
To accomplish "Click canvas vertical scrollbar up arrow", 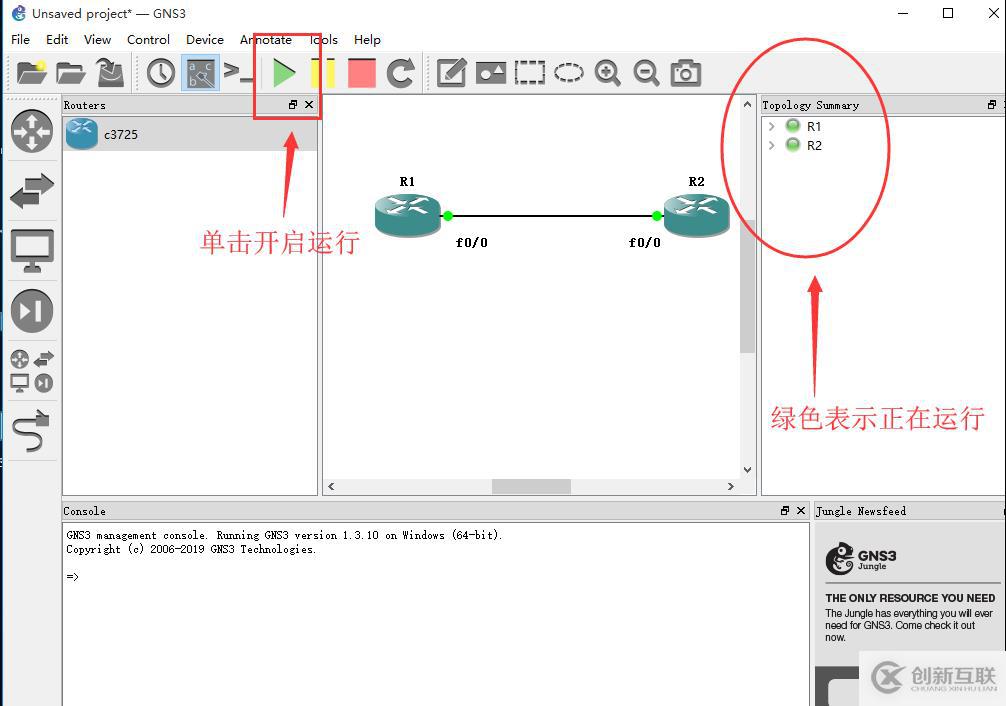I will (x=747, y=104).
